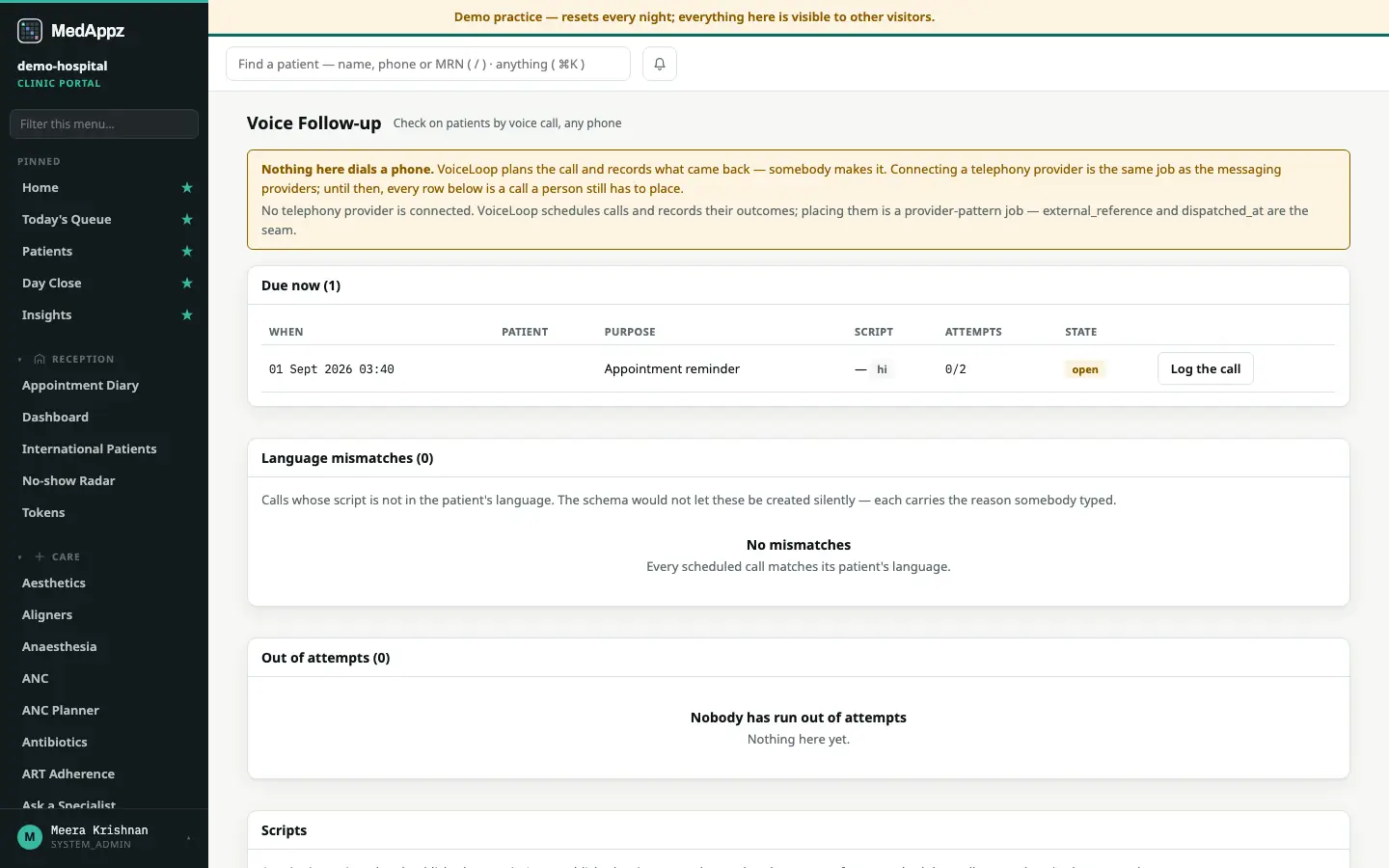The height and width of the screenshot is (868, 1389).
Task: Click the hi script language tag
Action: (882, 369)
